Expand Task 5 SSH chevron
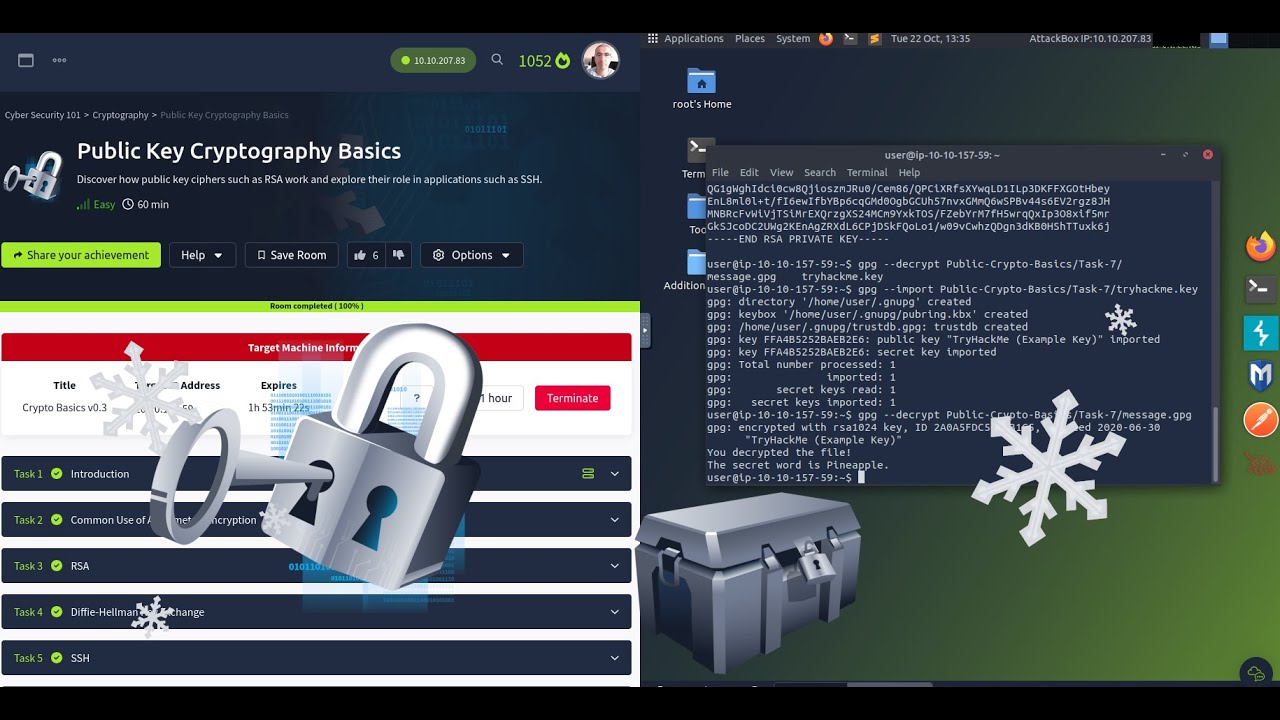The height and width of the screenshot is (720, 1280). [x=615, y=658]
